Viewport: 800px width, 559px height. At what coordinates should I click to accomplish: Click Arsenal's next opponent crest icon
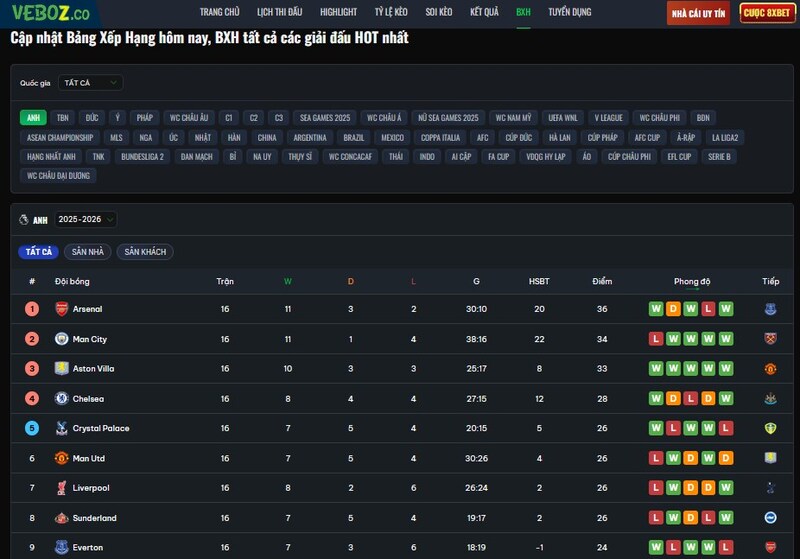coord(770,309)
